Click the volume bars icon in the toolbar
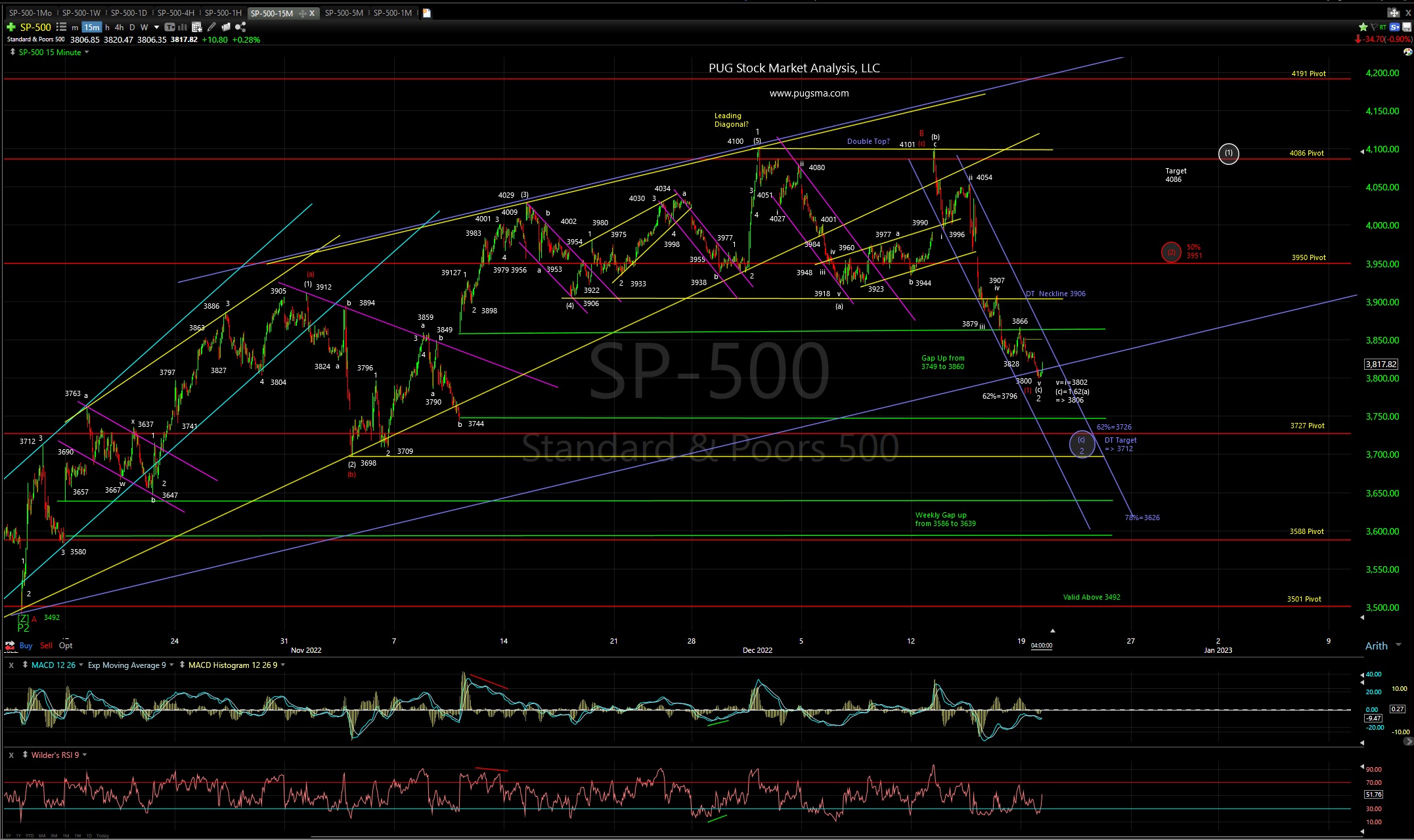This screenshot has height=840, width=1414. point(183,28)
